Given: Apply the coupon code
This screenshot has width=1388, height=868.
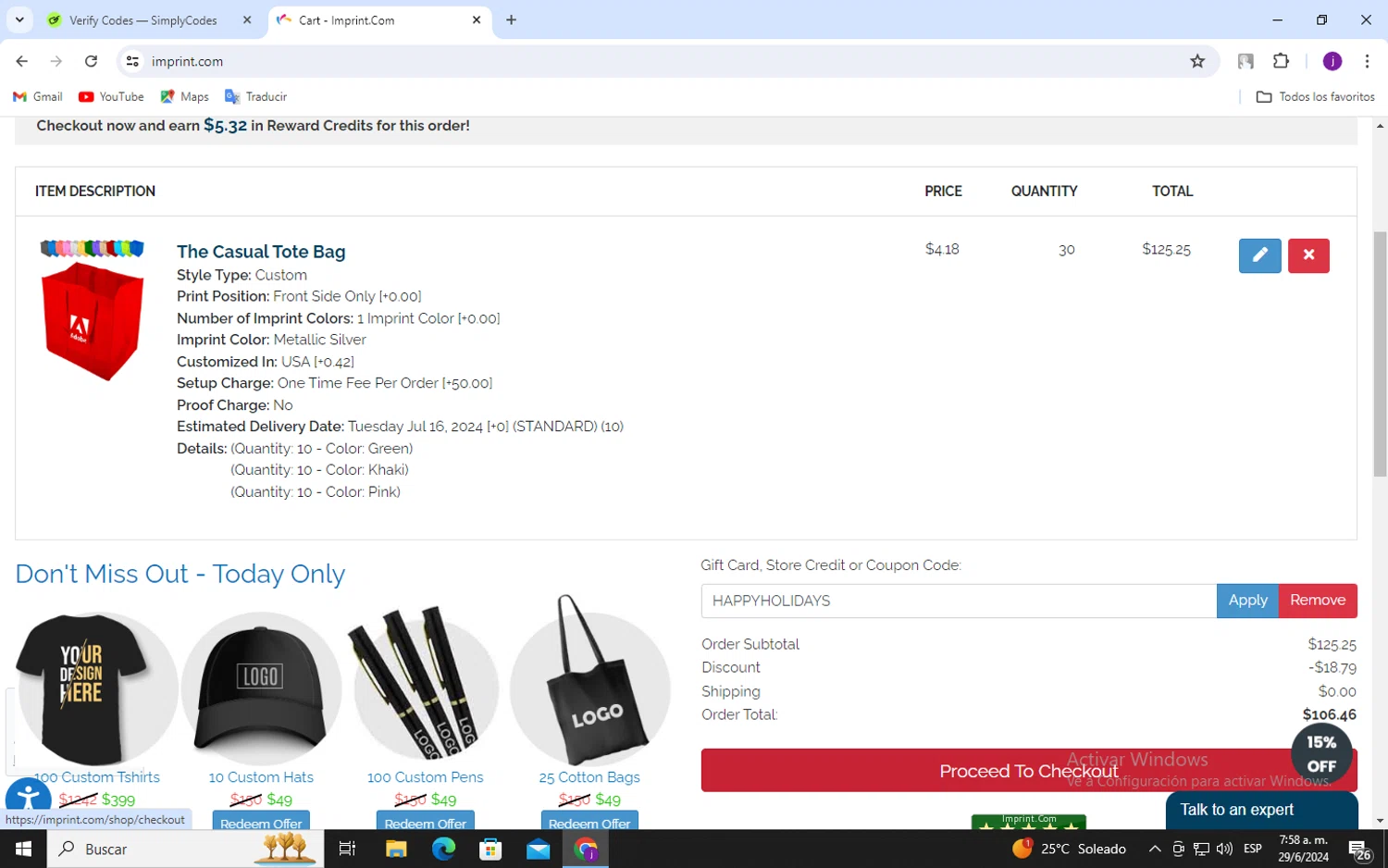Looking at the screenshot, I should tap(1247, 601).
